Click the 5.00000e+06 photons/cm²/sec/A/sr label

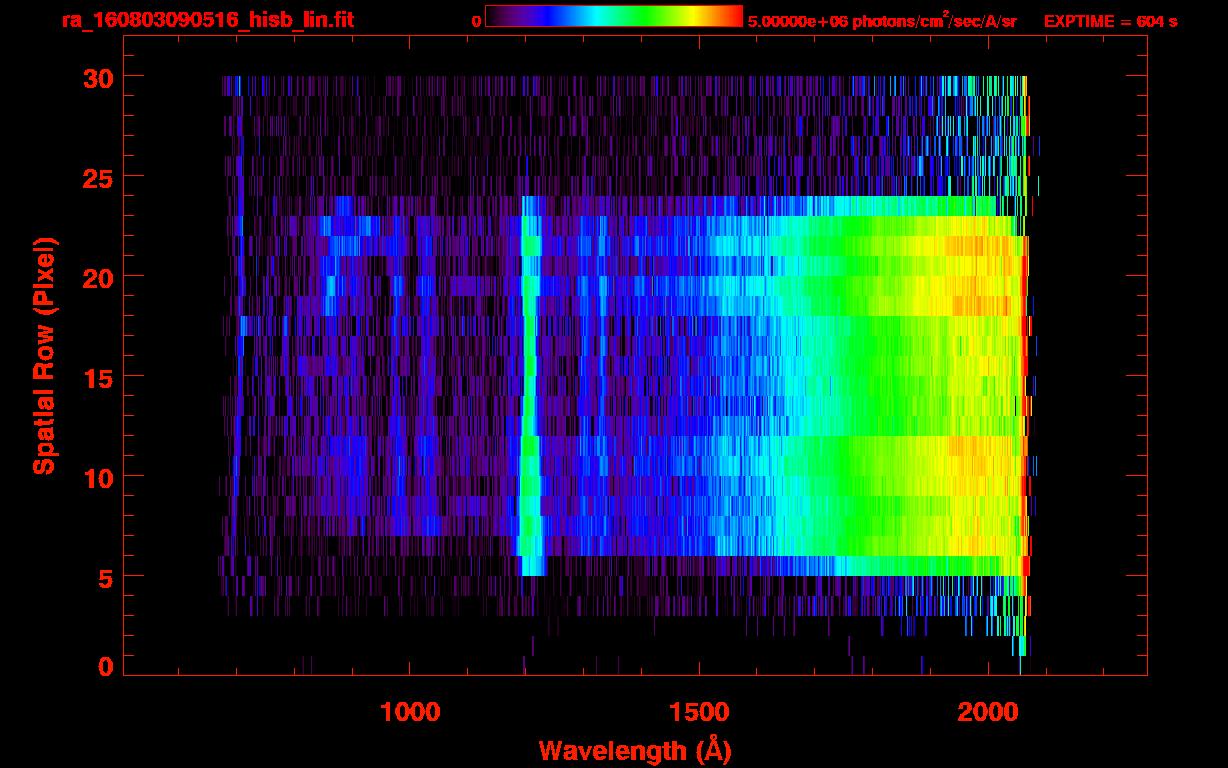click(x=881, y=20)
